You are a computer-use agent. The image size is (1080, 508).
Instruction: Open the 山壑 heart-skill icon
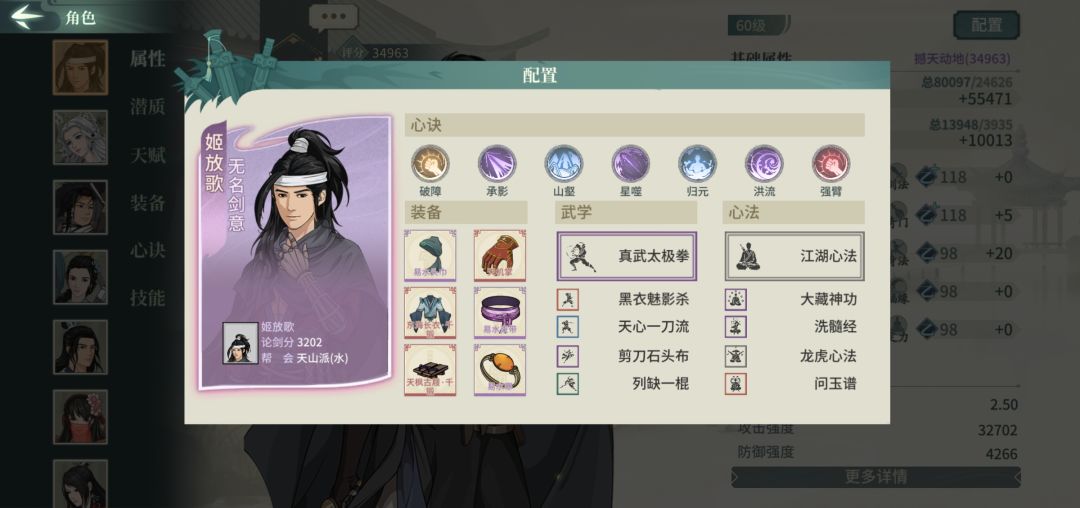(563, 163)
